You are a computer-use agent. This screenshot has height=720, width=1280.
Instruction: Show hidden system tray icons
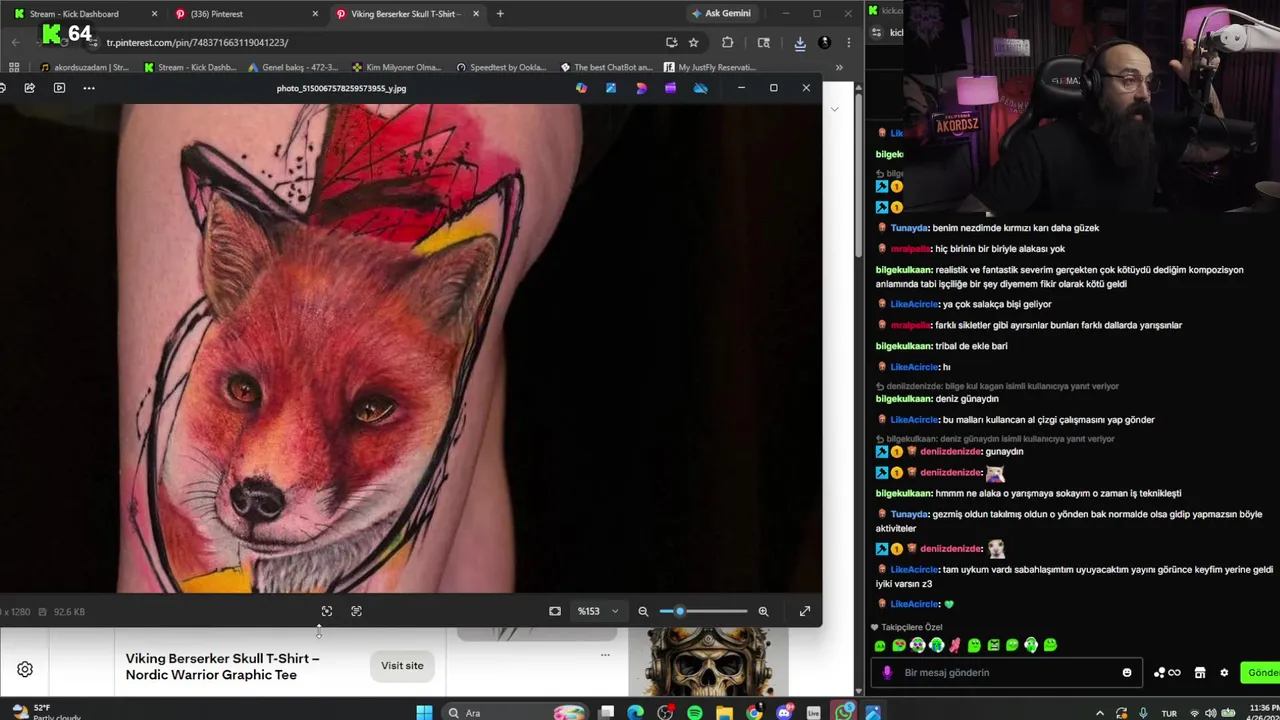(x=1100, y=713)
